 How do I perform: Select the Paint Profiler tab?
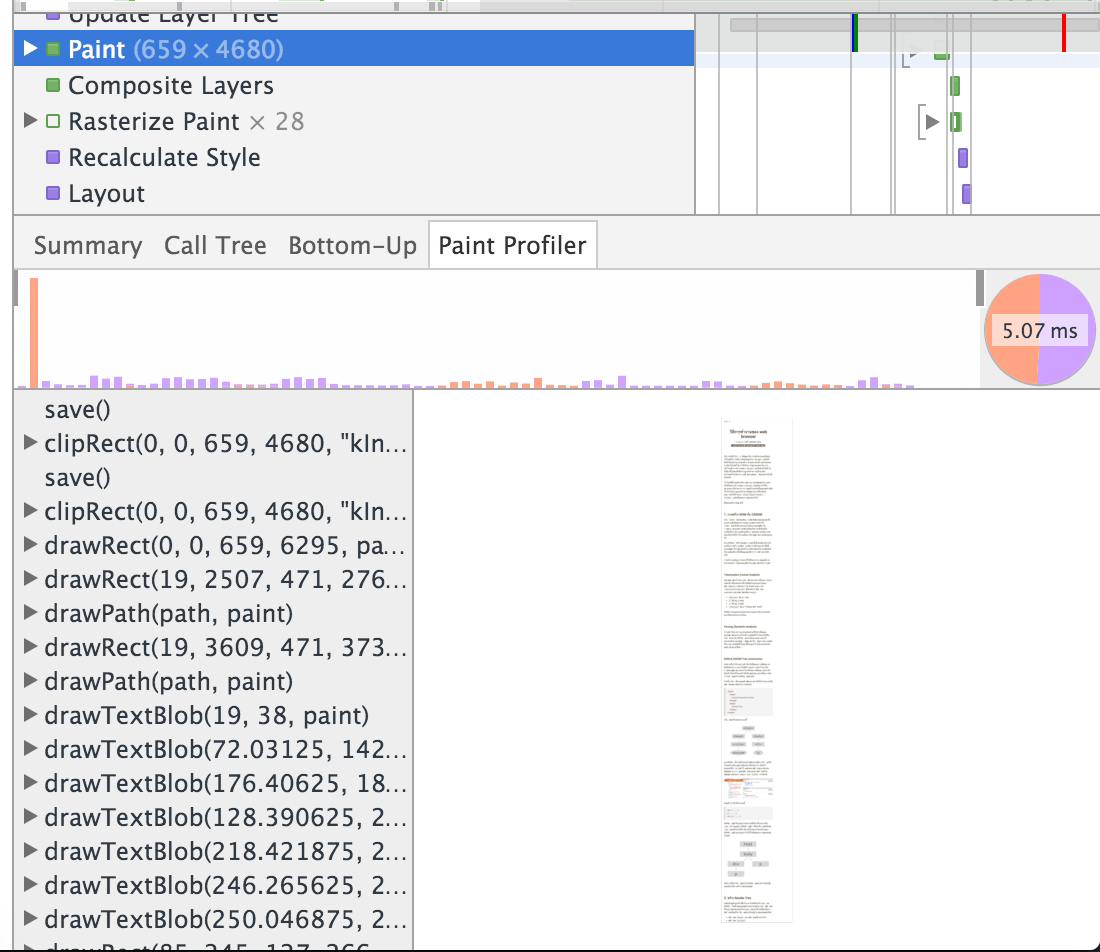pos(513,246)
